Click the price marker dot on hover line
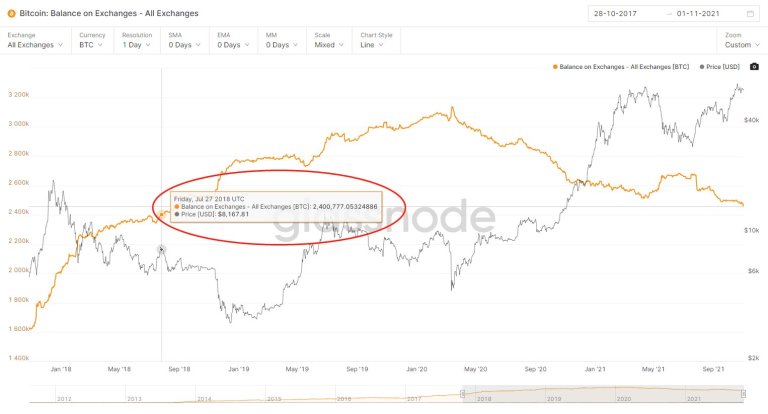The width and height of the screenshot is (768, 414). 161,249
